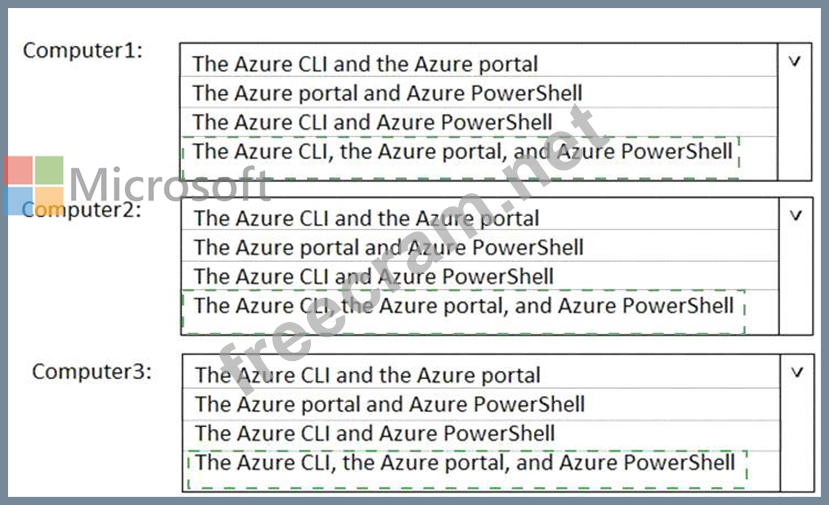This screenshot has height=505, width=829.
Task: Expand the Computer1 dropdown arrow
Action: (795, 61)
